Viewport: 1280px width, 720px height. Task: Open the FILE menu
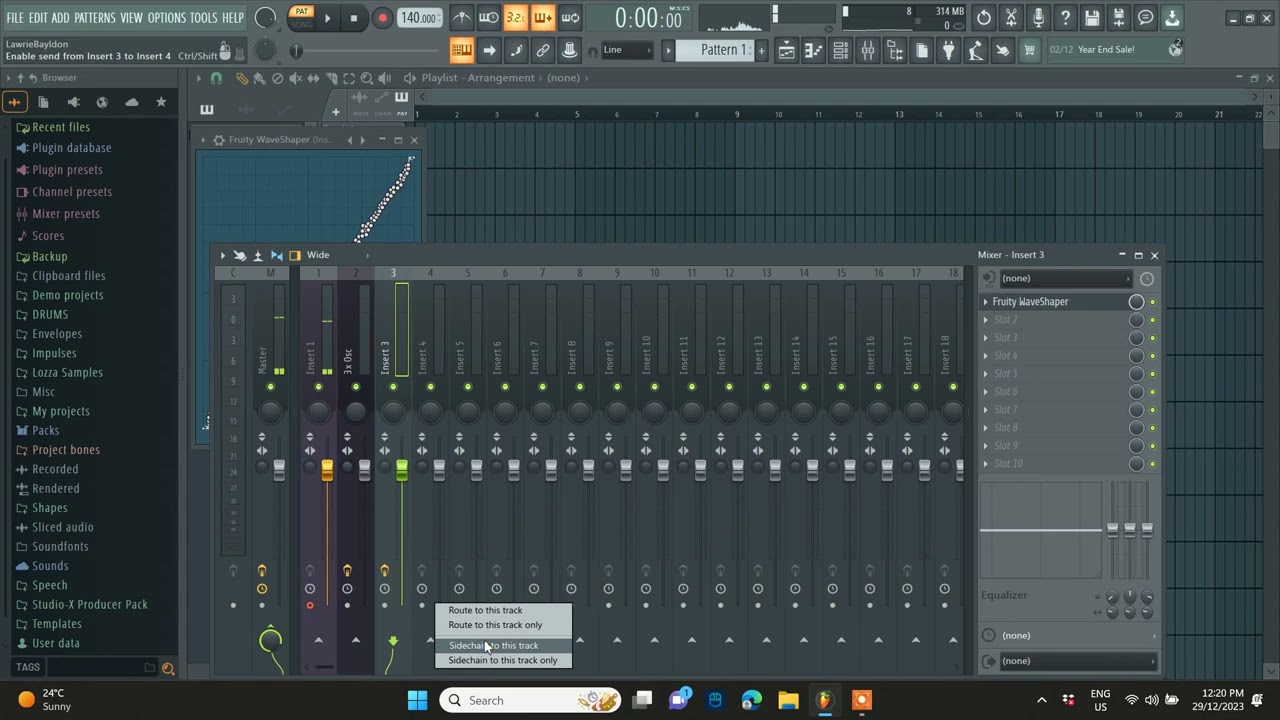(15, 18)
